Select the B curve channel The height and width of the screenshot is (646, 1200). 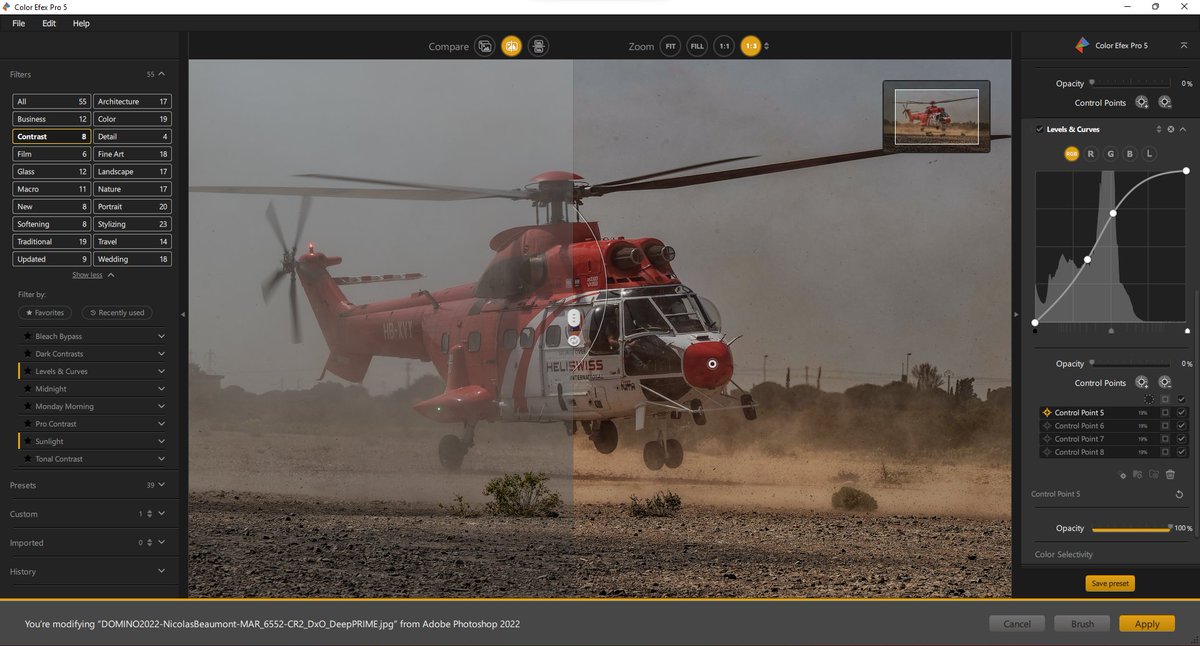coord(1129,154)
